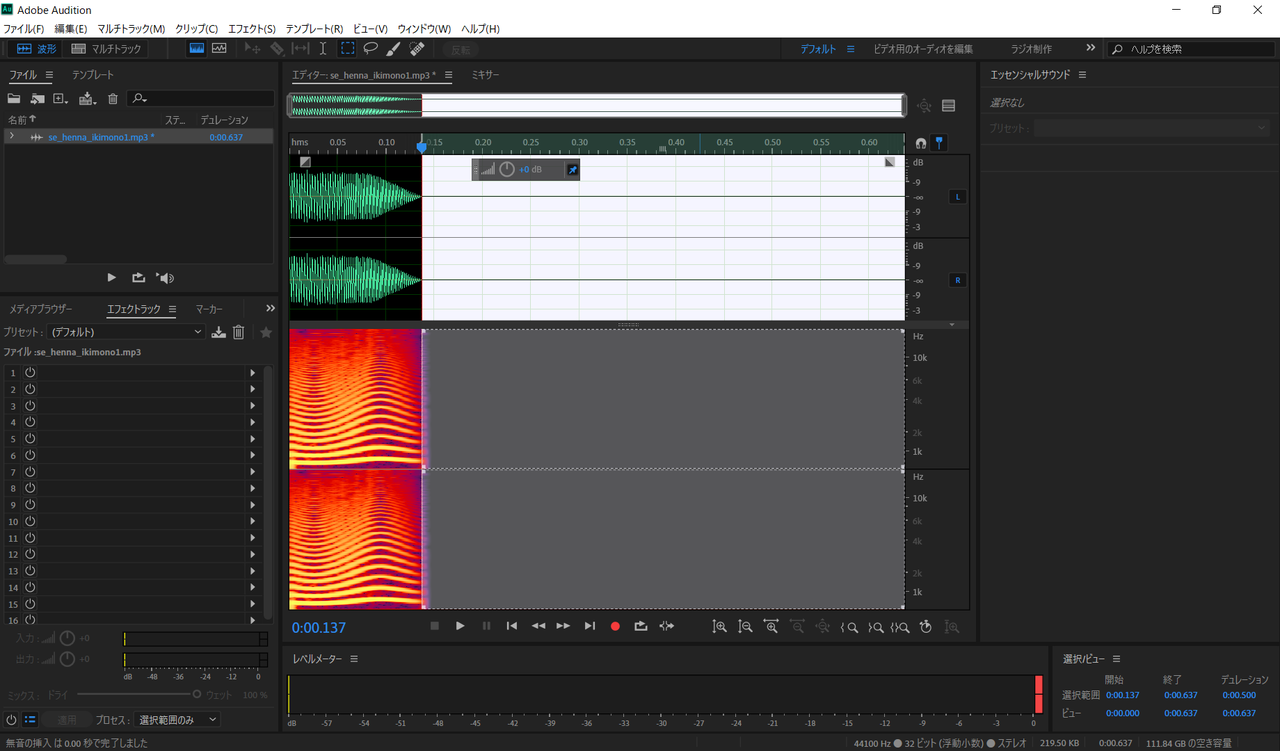
Task: Click the Help search field
Action: click(x=1190, y=49)
